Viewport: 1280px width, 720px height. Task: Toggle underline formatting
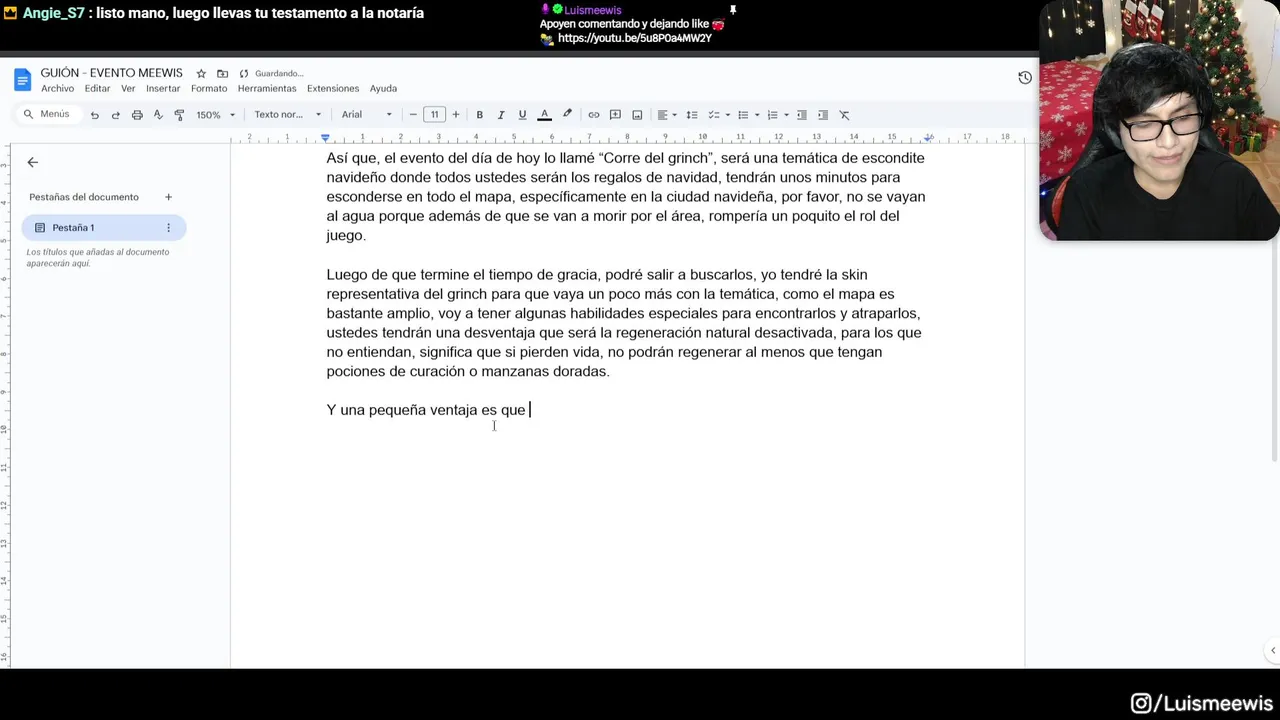point(522,115)
